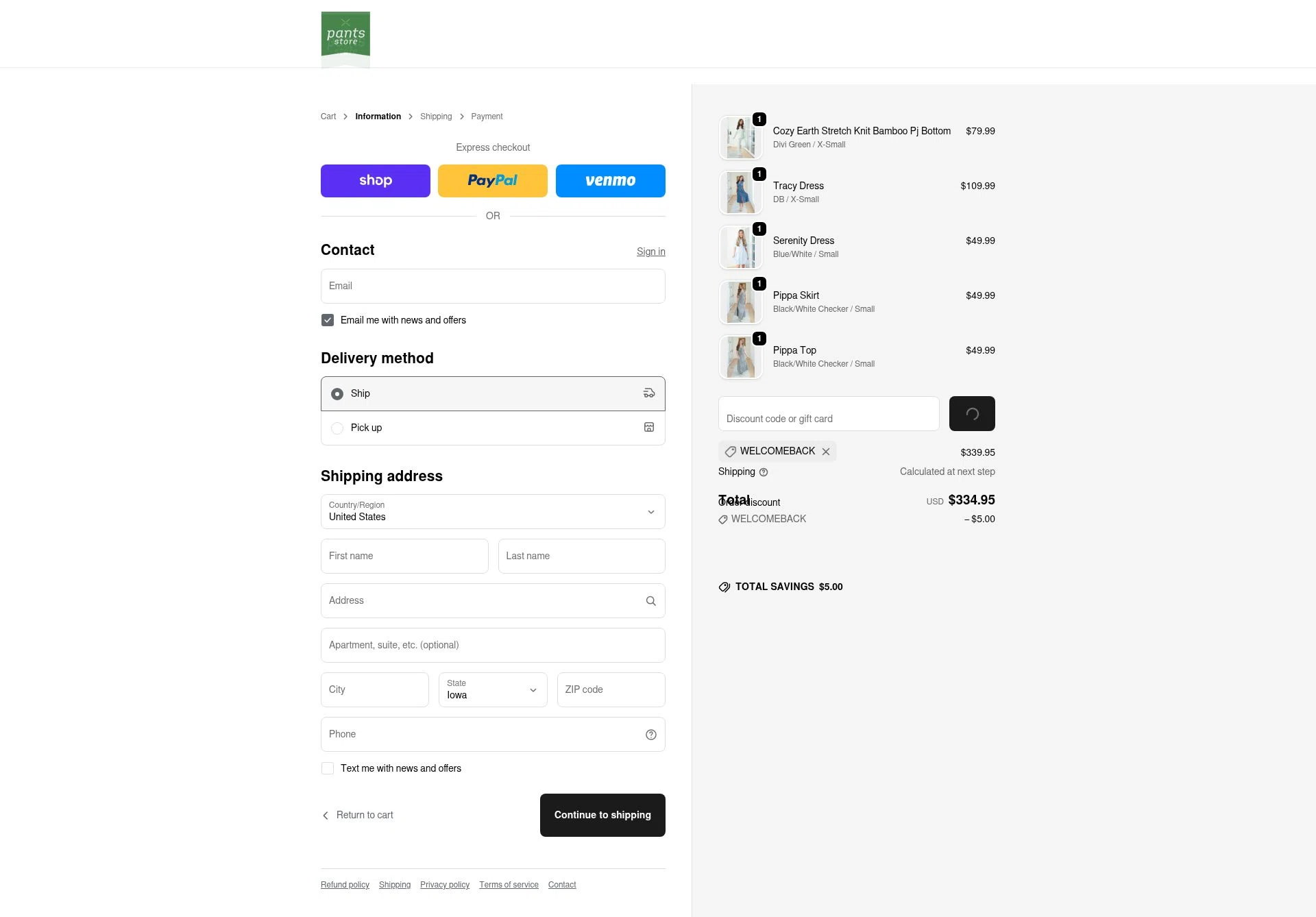Change the State from Iowa
Image resolution: width=1316 pixels, height=917 pixels.
point(492,689)
